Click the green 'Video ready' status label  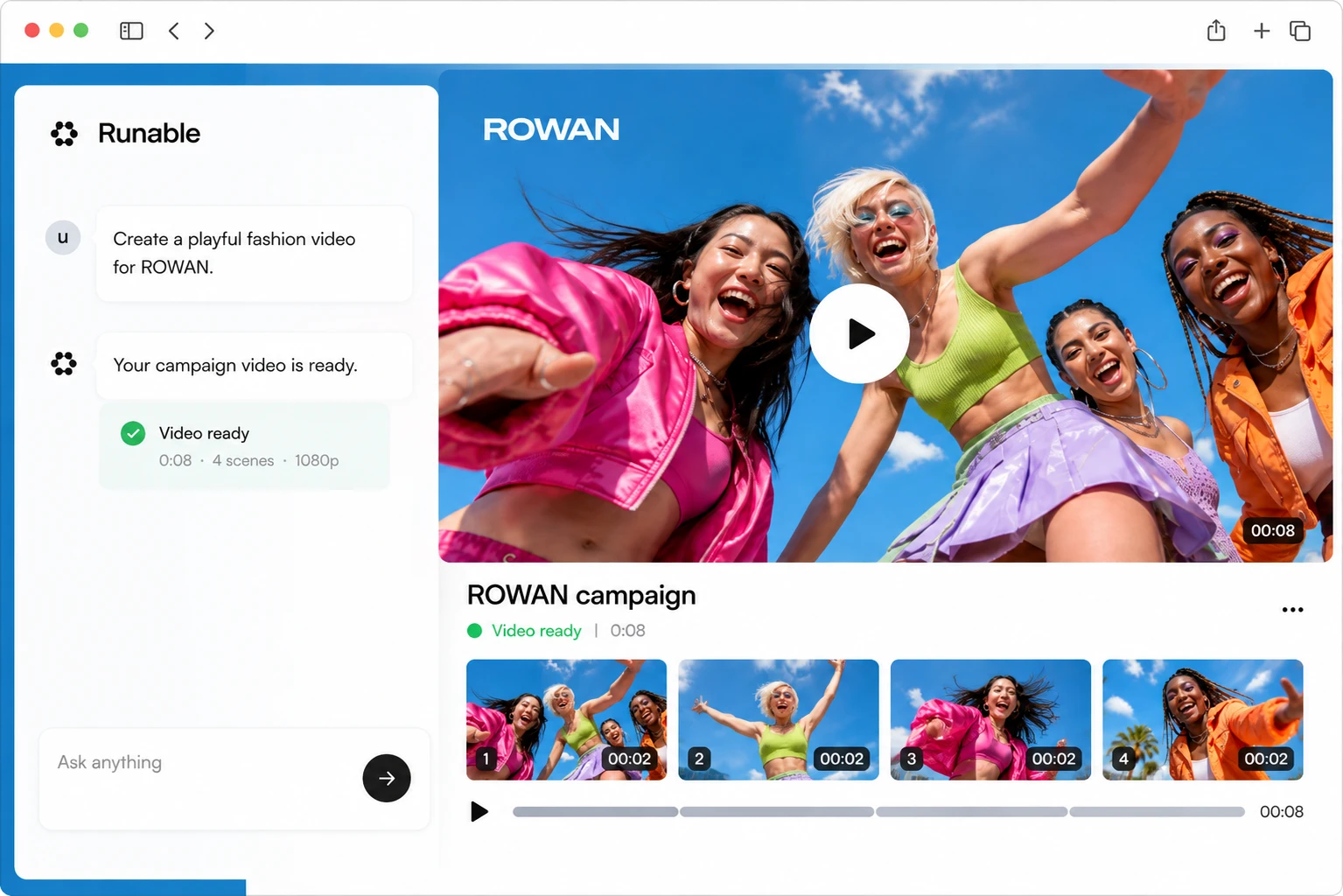click(536, 631)
